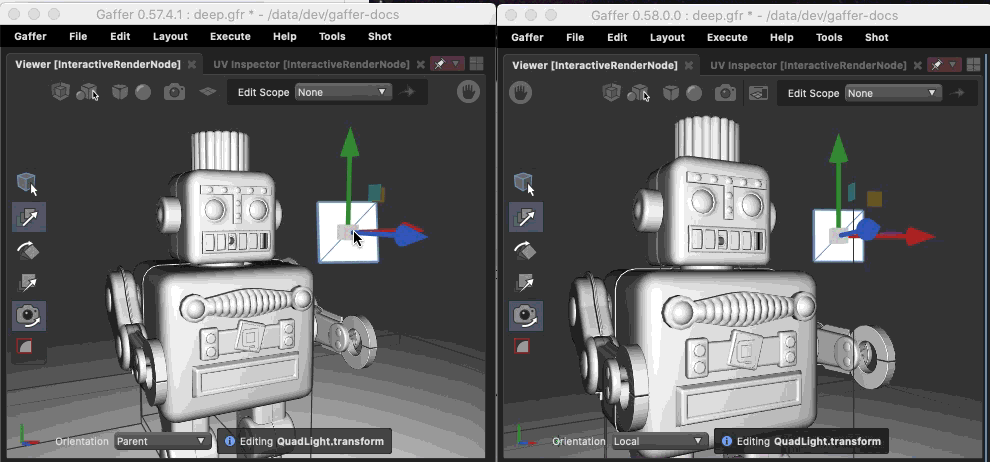Screen dimensions: 990x462
Task: Close UV Inspector tab in 0.57.4.1 window
Action: [x=420, y=64]
